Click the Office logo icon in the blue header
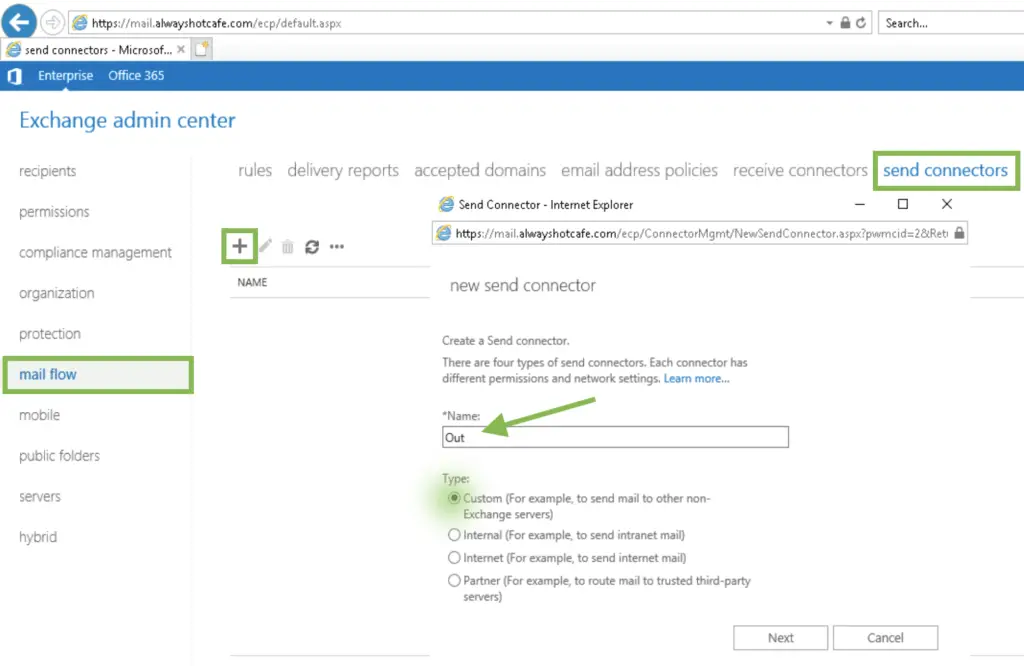1024x666 pixels. (14, 76)
